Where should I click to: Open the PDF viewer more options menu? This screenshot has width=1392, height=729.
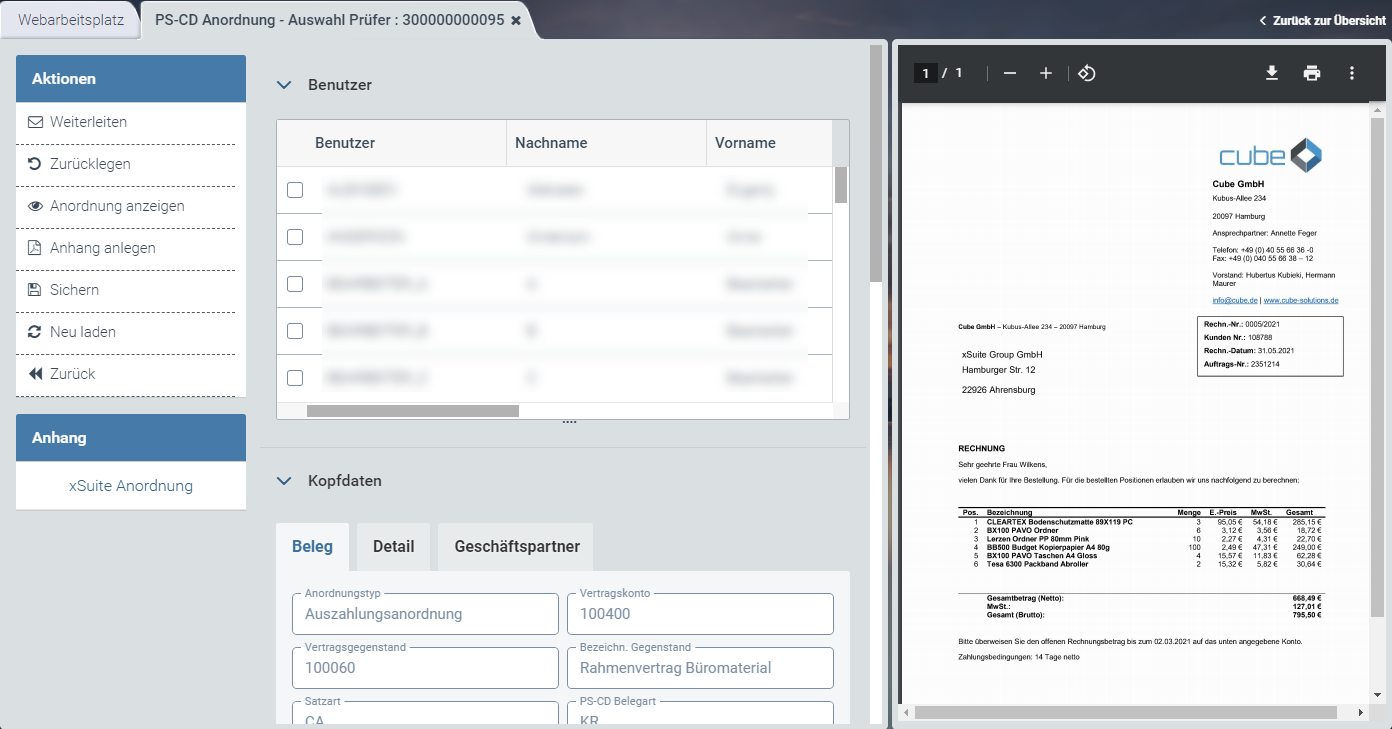point(1352,73)
